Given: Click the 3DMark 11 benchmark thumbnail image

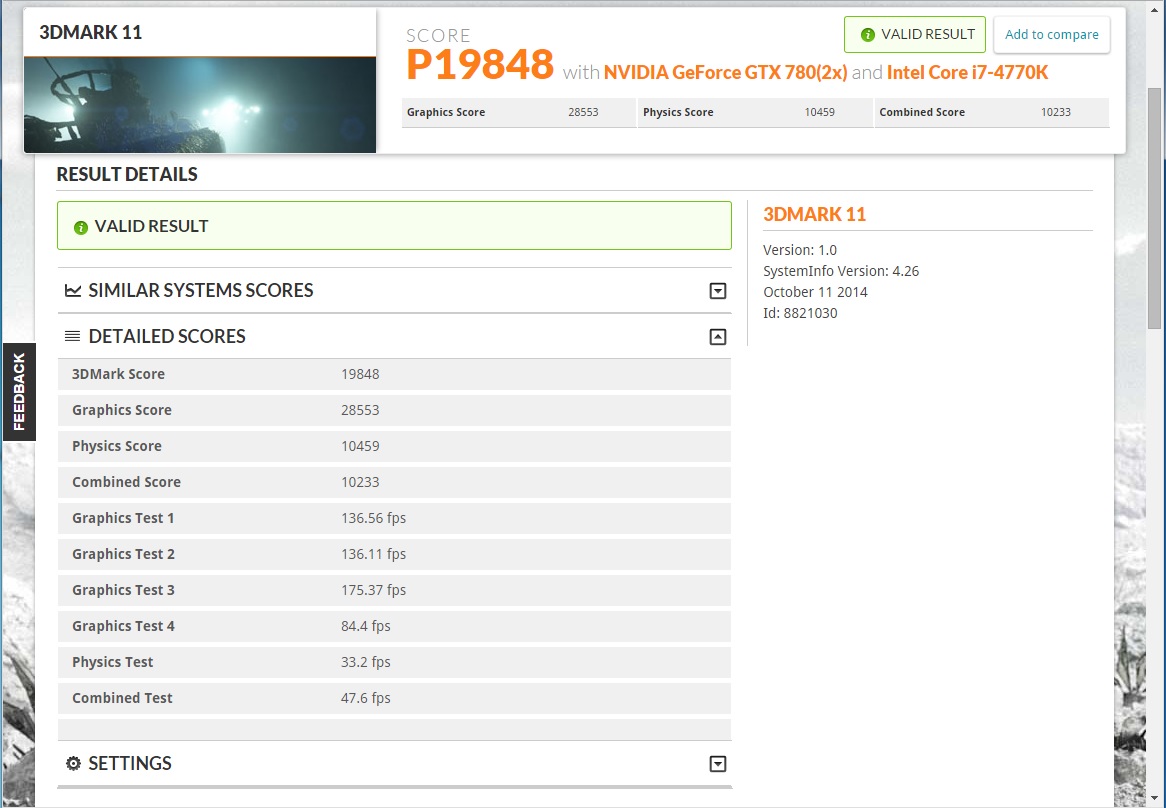Looking at the screenshot, I should coord(200,105).
